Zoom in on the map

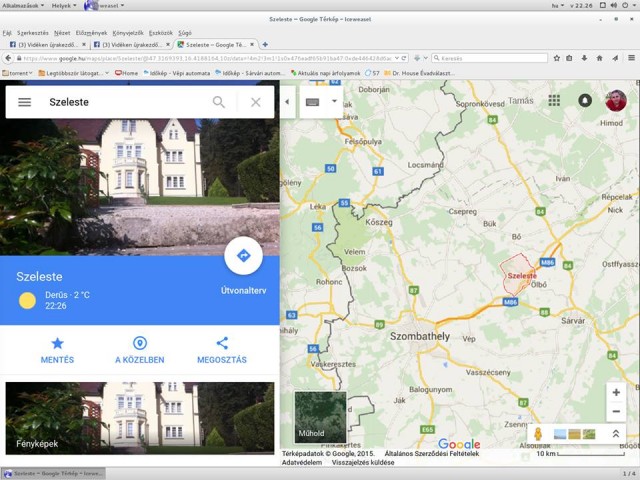pyautogui.click(x=616, y=393)
